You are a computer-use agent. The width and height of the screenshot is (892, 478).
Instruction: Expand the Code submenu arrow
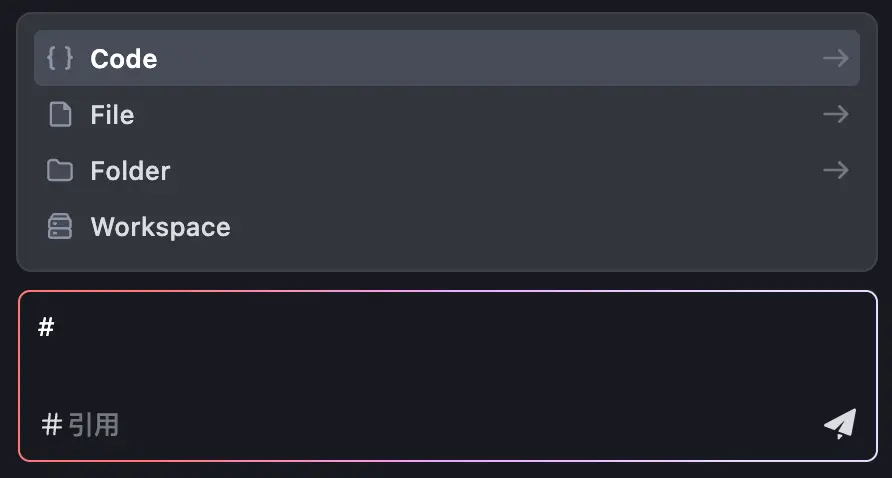pyautogui.click(x=835, y=58)
